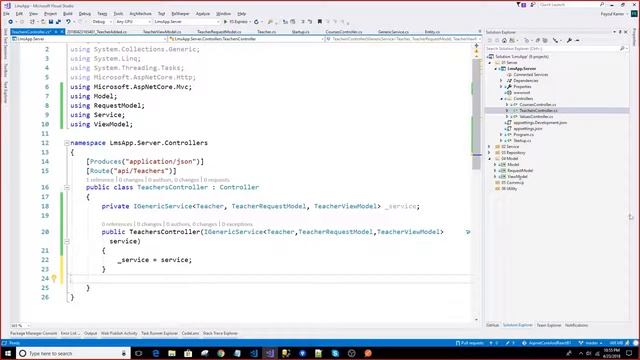Click the editor vertical scrollbar thumb
The image size is (640, 360).
[476, 114]
